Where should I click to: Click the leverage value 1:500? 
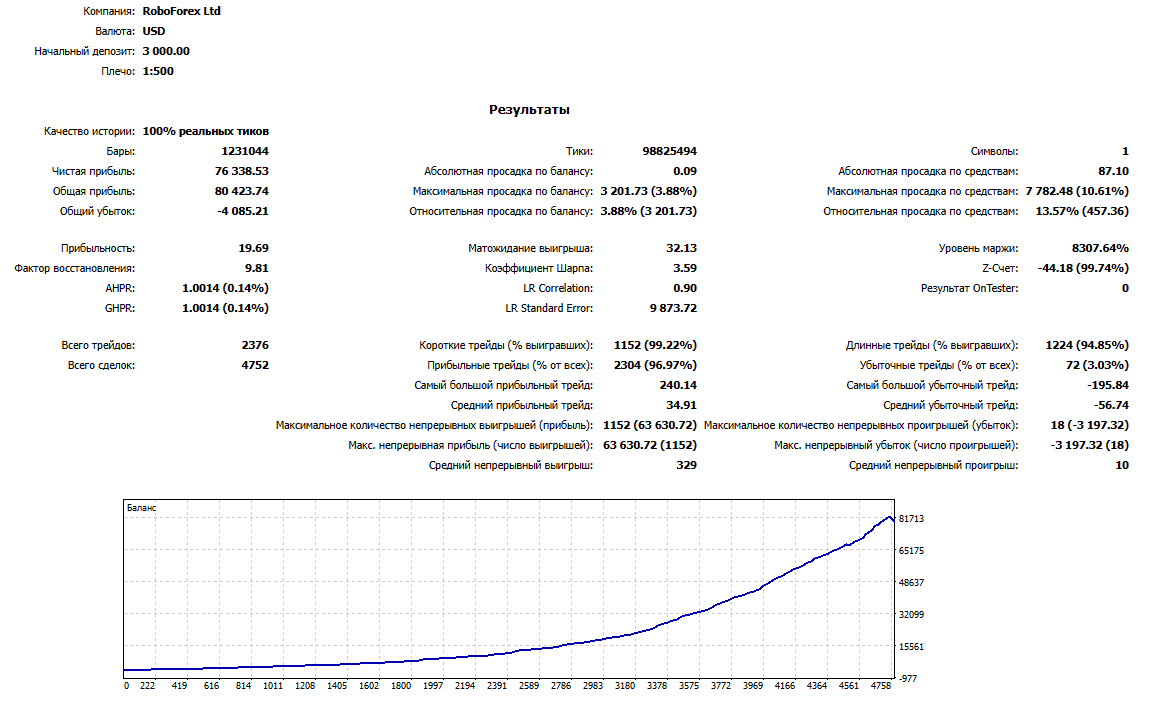(158, 71)
